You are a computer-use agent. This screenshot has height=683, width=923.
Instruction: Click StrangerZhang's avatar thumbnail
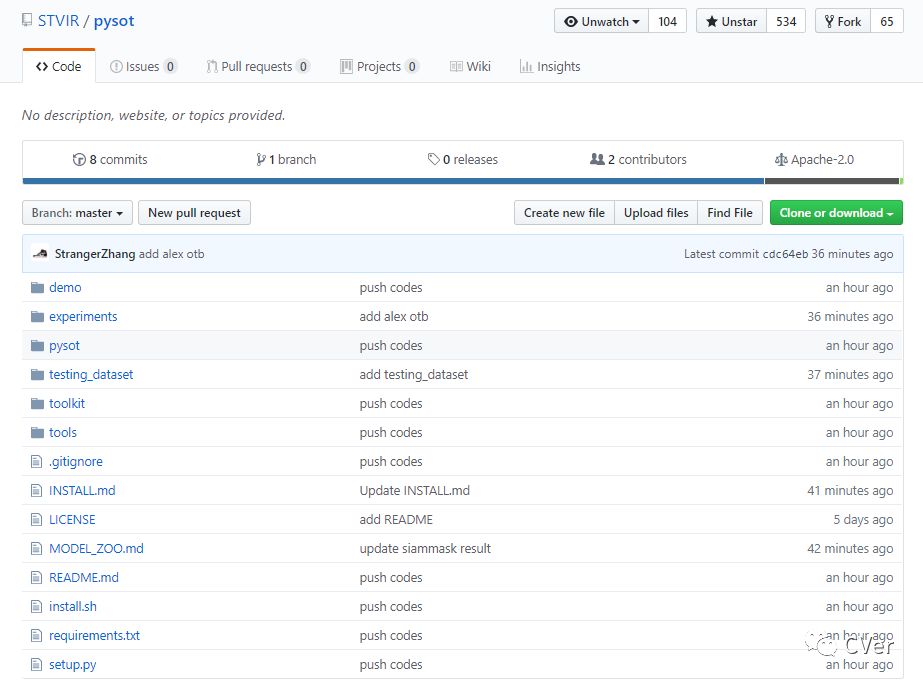click(x=40, y=254)
